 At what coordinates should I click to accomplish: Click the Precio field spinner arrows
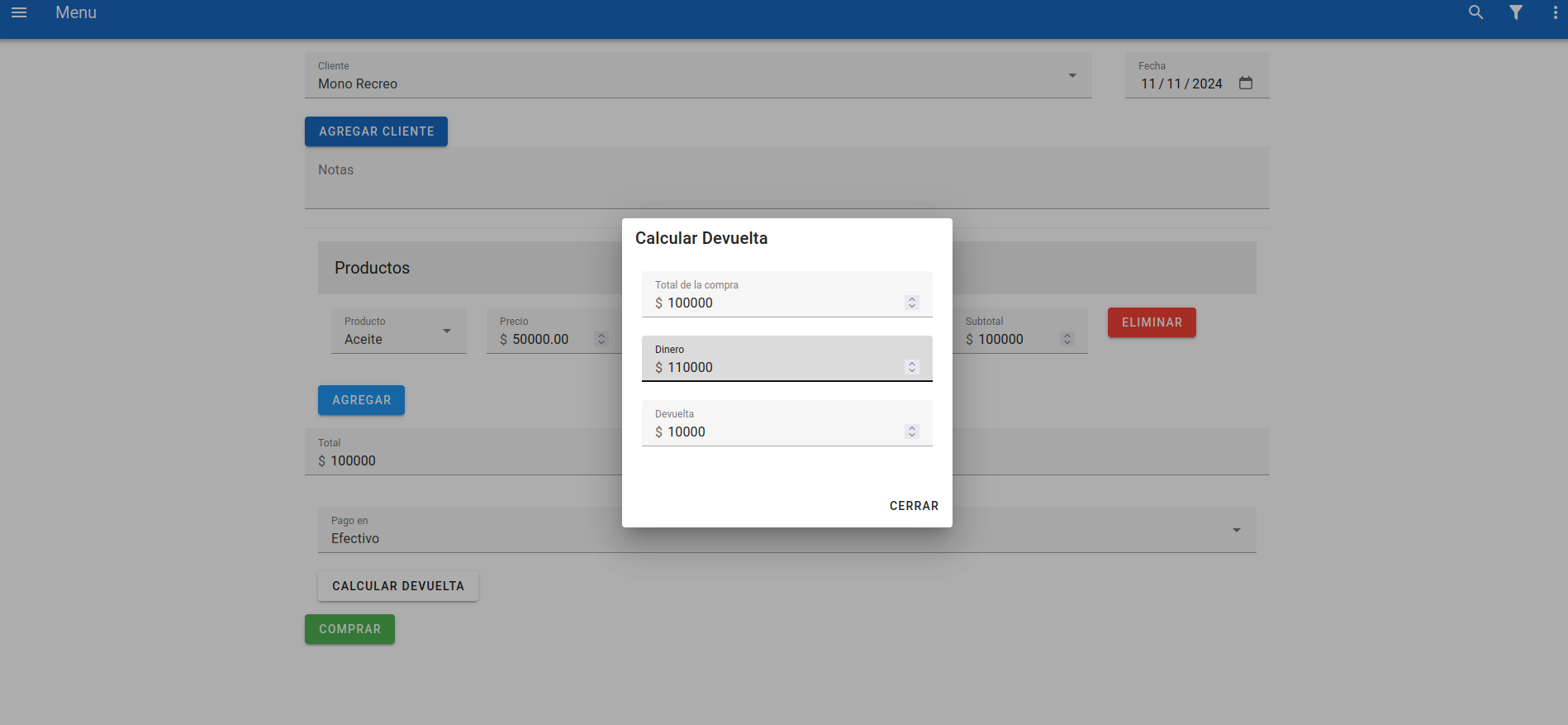[601, 339]
